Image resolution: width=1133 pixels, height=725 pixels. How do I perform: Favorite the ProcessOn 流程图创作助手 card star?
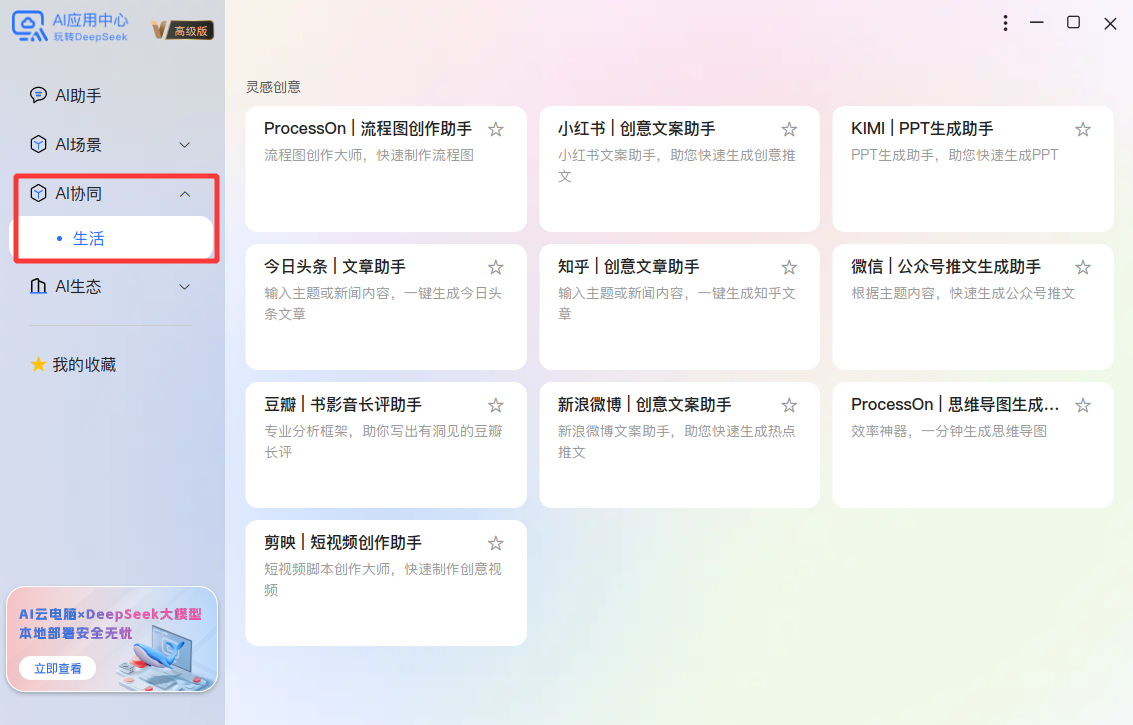point(496,129)
